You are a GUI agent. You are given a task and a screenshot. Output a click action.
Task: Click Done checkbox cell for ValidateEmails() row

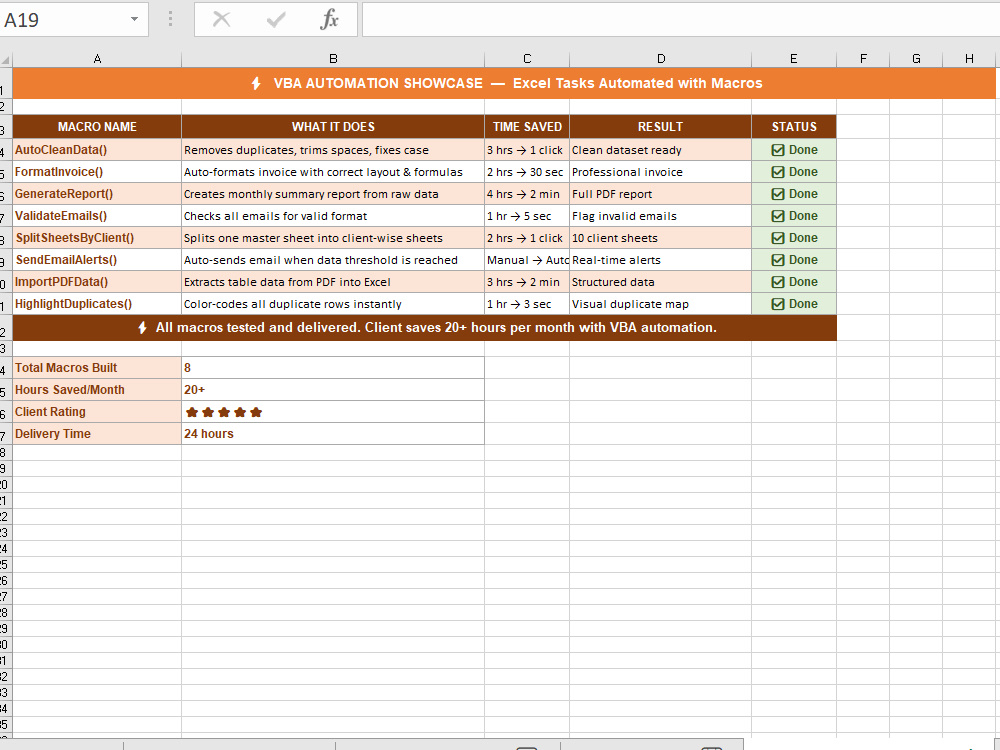[x=794, y=216]
